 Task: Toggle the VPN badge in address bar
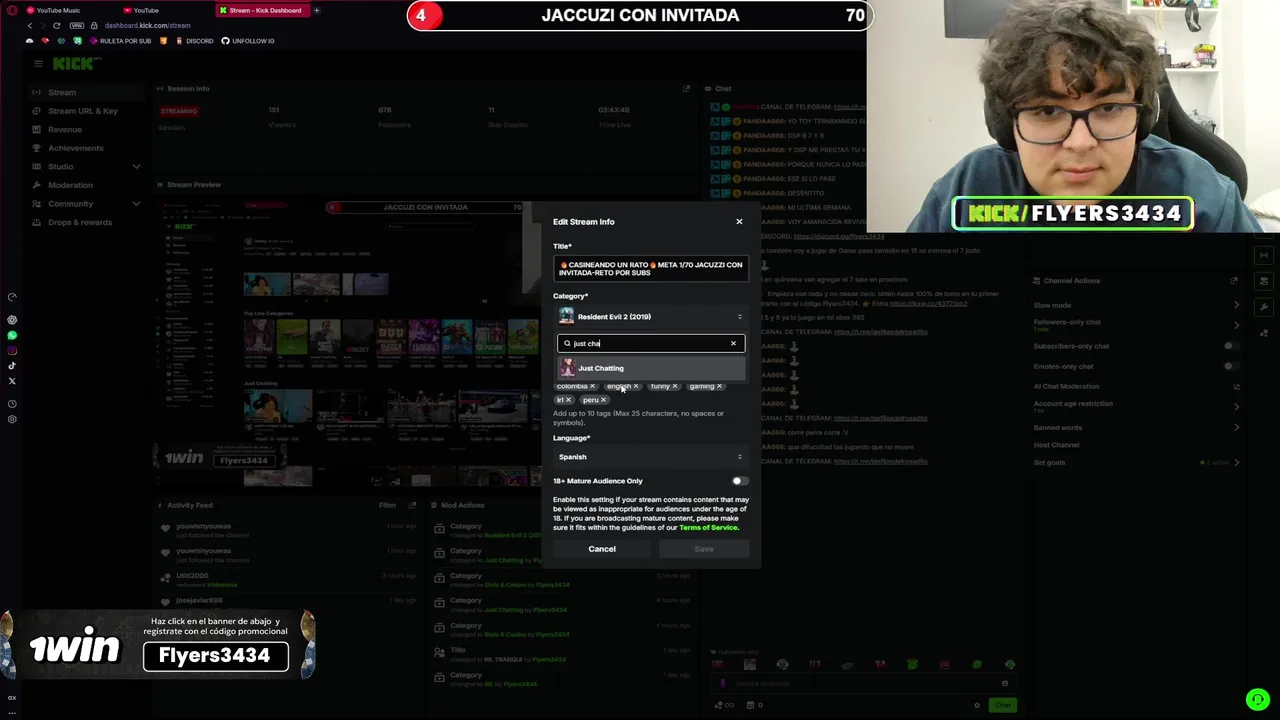pos(77,25)
